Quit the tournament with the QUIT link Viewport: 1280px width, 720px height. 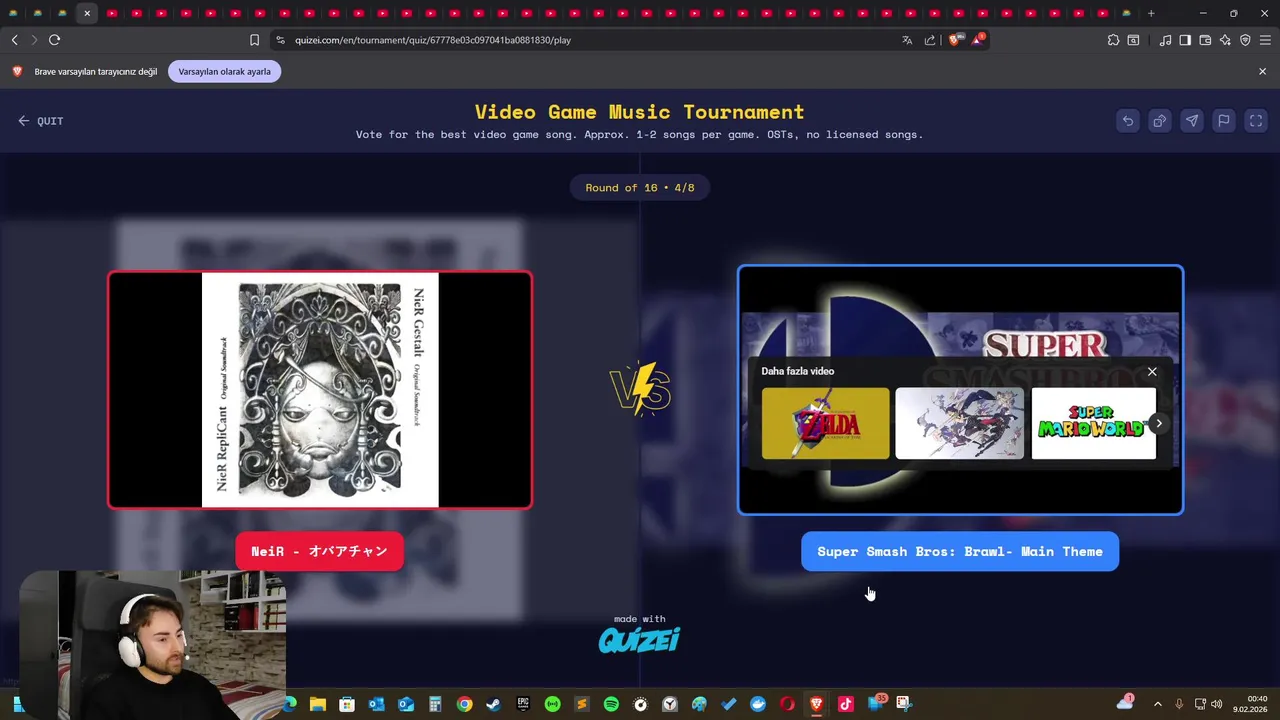[40, 121]
